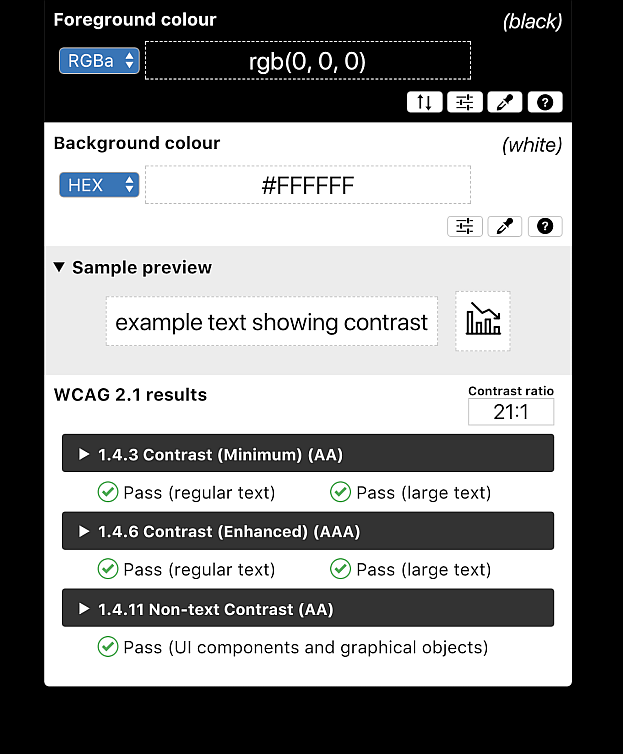Open background colour help icon

click(x=545, y=226)
